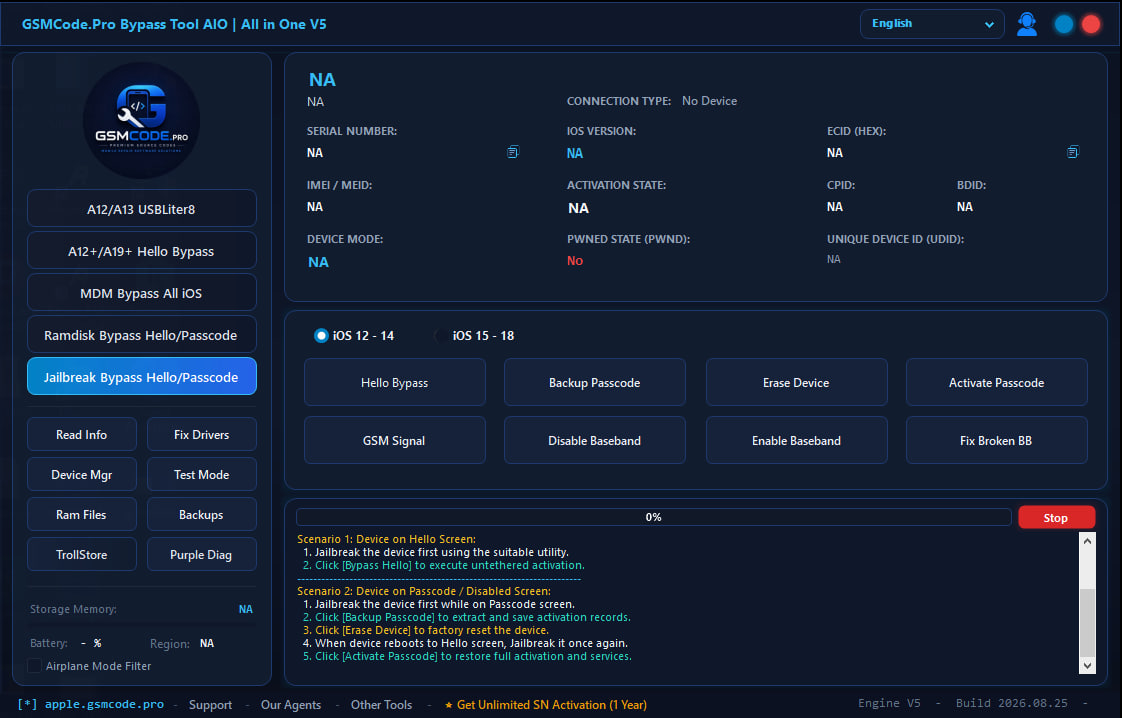
Task: Click the log scrollbar thumb
Action: tap(1087, 622)
